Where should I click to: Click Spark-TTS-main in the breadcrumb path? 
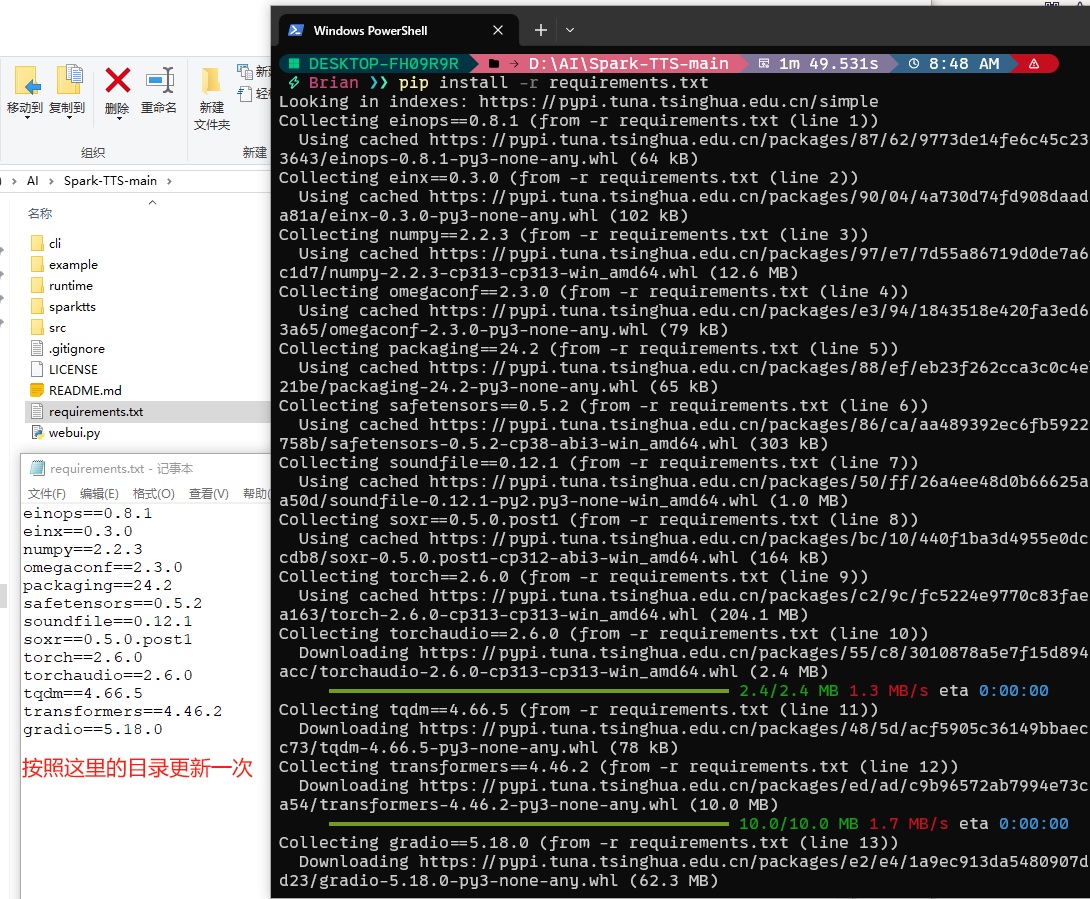tap(111, 181)
